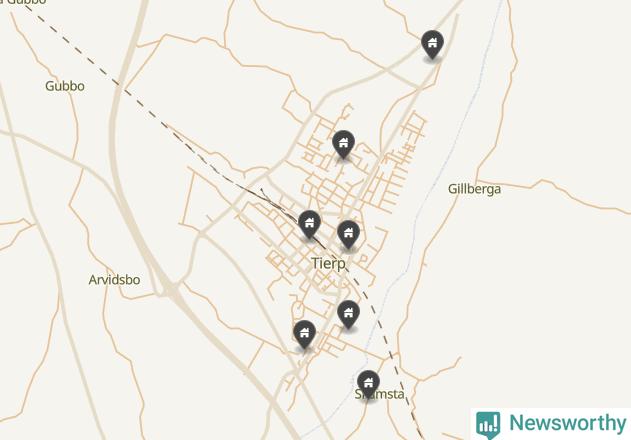Click the partially cut-off Gubbo label at top edge
Viewport: 631px width, 440px height.
23,2
